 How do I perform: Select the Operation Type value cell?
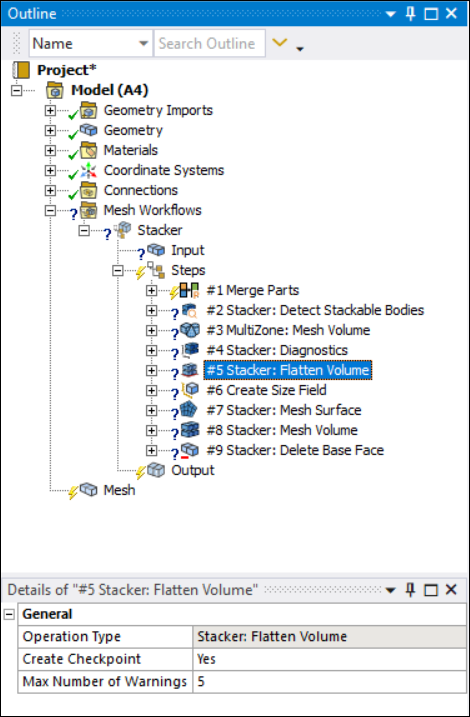tap(329, 637)
